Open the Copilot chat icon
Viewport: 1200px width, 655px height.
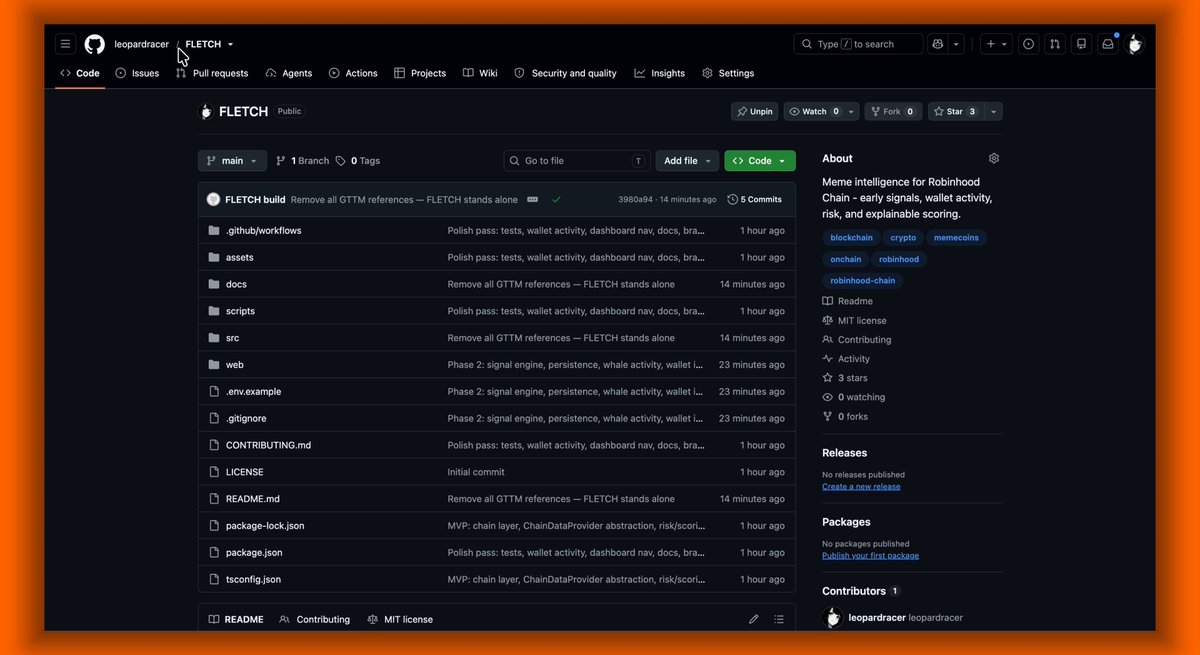click(937, 44)
